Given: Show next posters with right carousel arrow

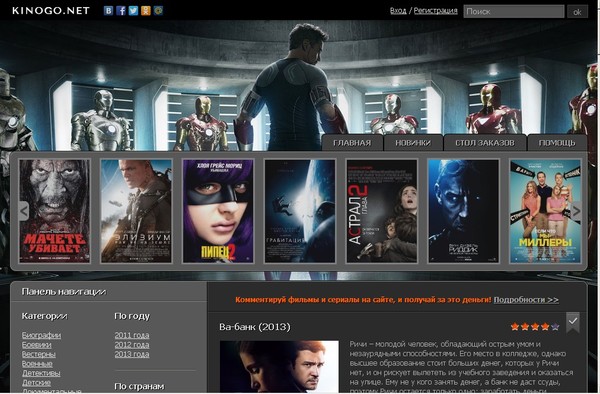Looking at the screenshot, I should [576, 211].
